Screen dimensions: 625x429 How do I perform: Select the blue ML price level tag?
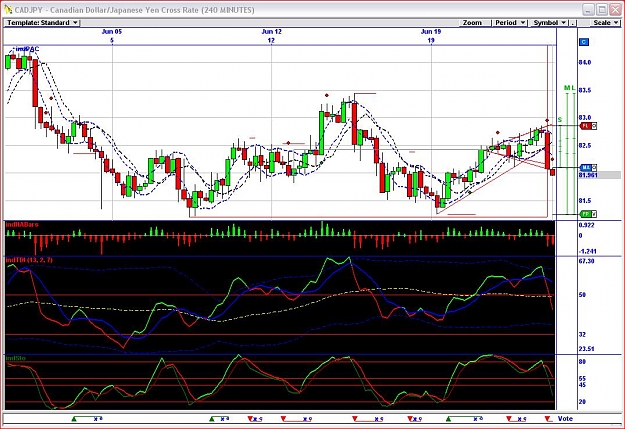click(585, 167)
